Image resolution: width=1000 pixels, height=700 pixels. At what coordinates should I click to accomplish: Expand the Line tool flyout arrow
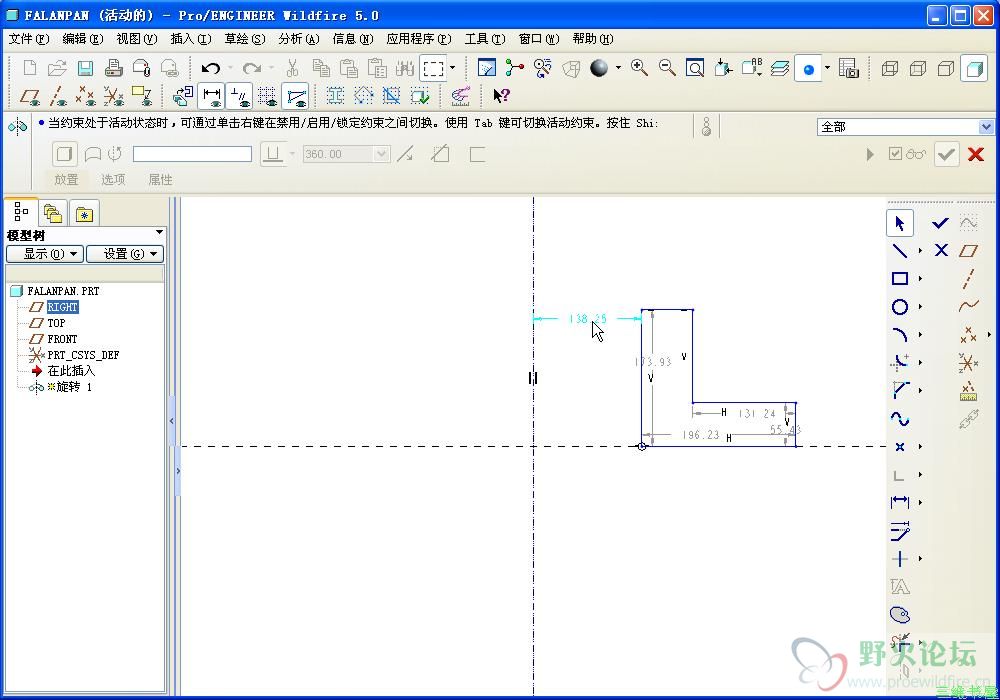pyautogui.click(x=920, y=251)
